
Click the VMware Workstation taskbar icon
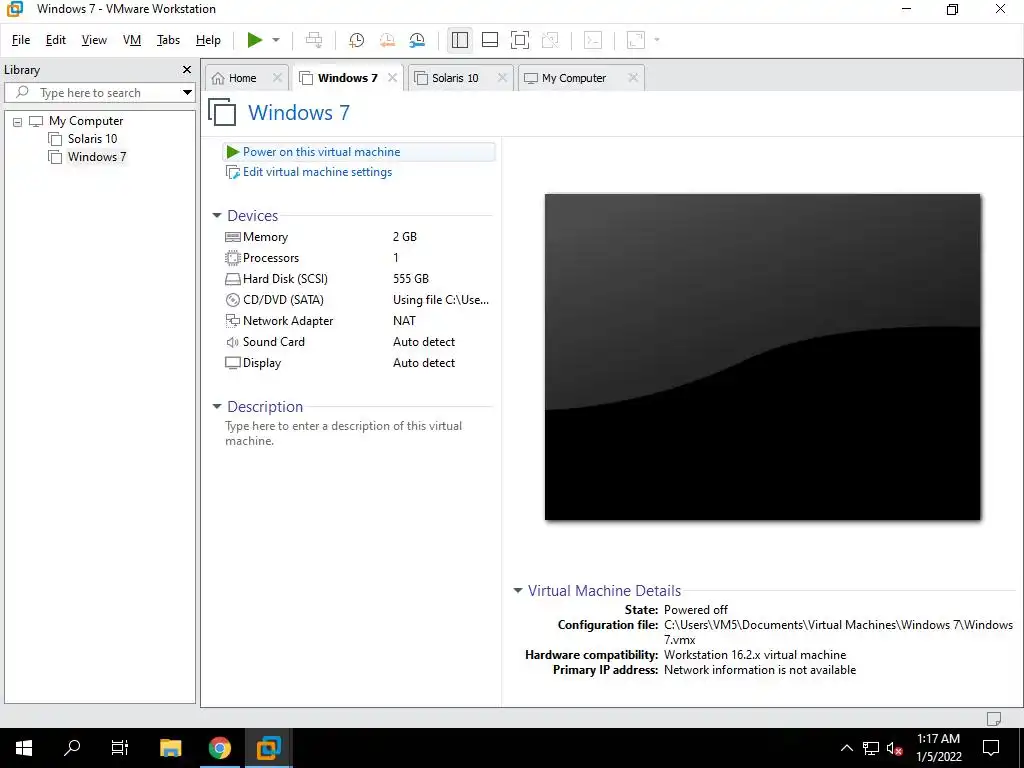(x=268, y=748)
